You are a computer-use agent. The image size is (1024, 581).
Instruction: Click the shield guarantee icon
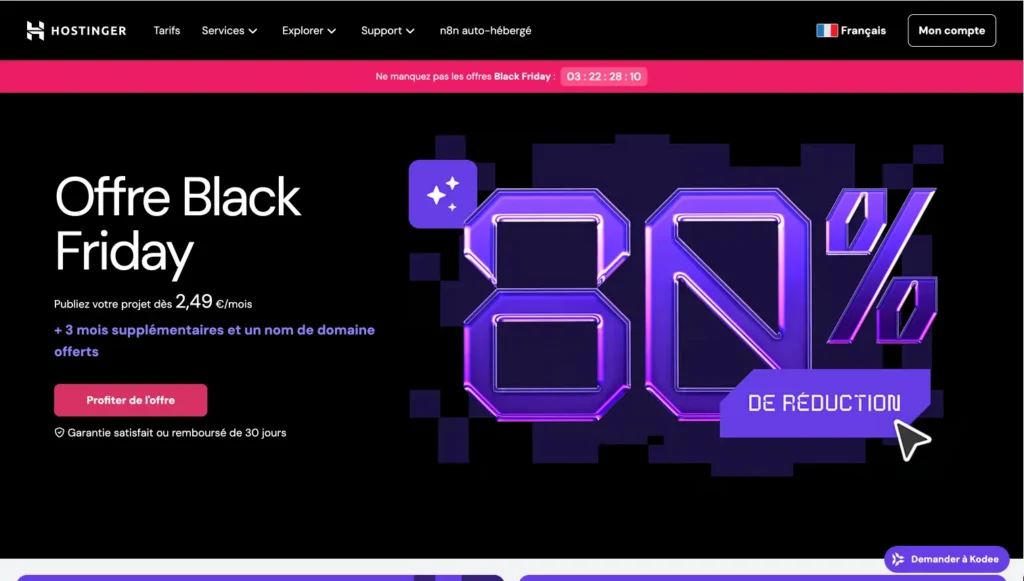[x=60, y=433]
